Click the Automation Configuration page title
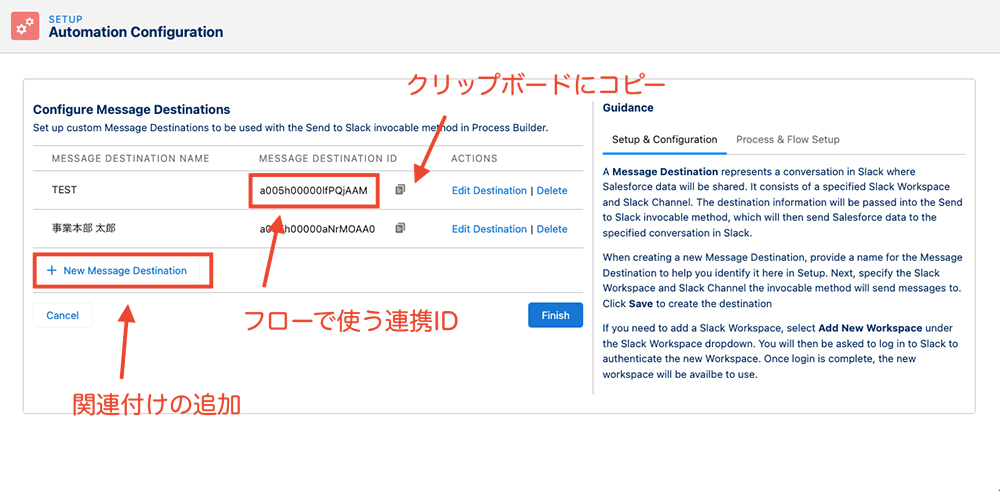Screen dimensions: 1000x491 136,31
